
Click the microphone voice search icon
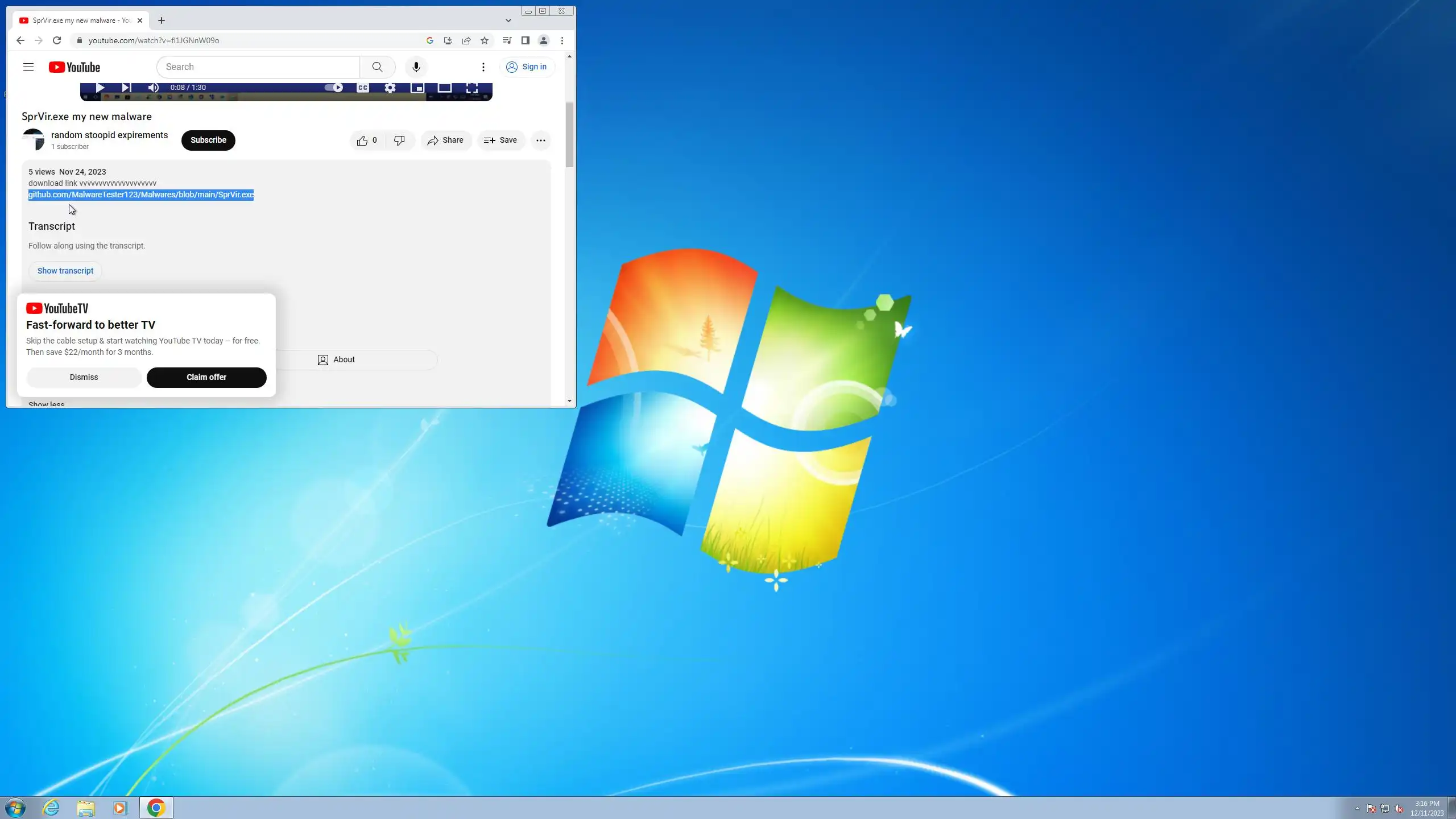coord(416,67)
